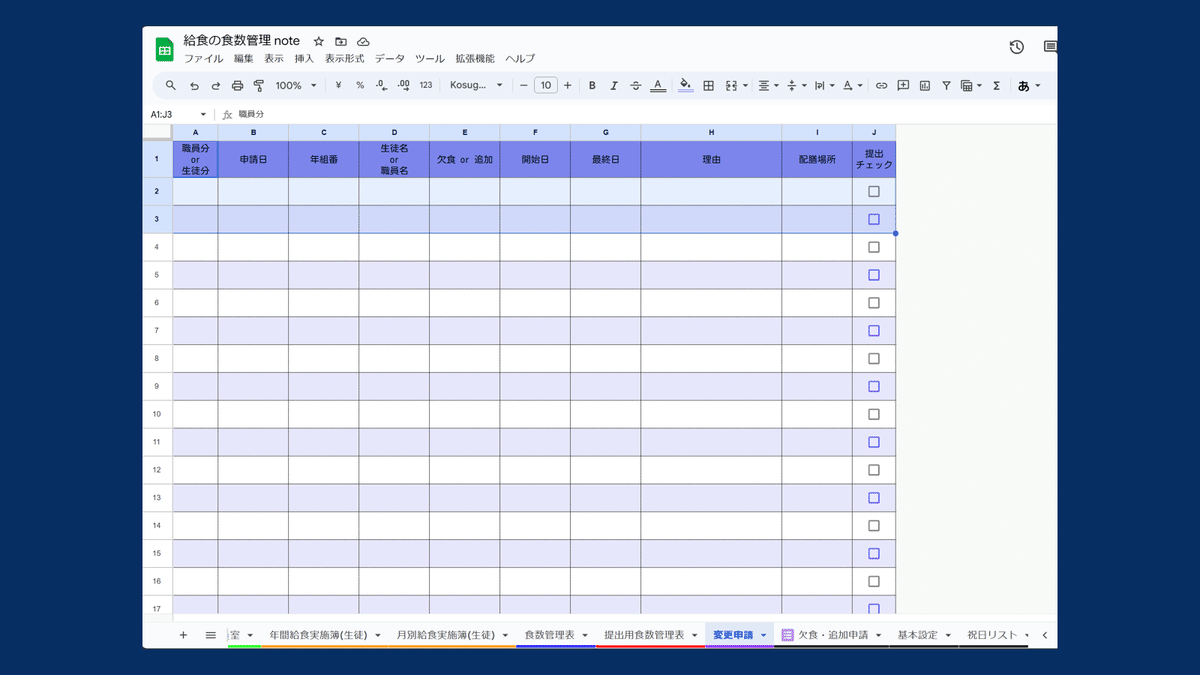Open the input tools あ dropdown

click(x=1029, y=86)
